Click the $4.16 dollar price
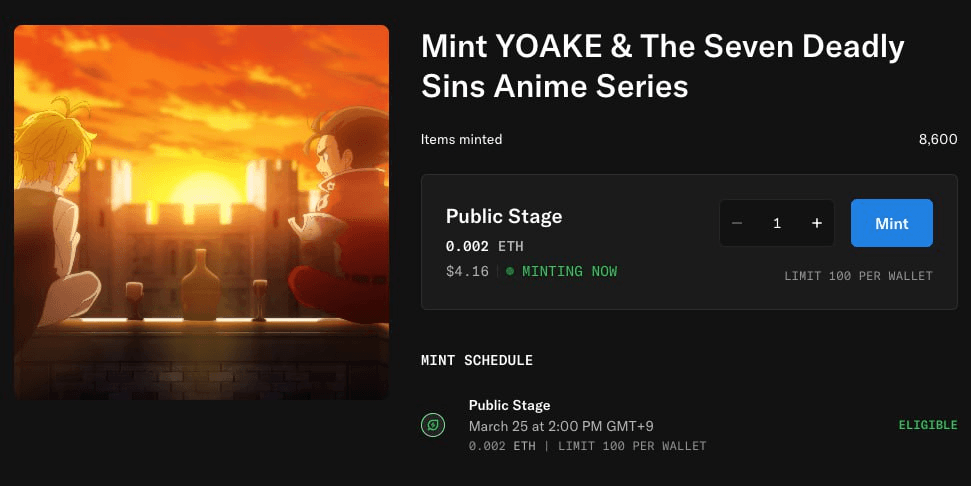This screenshot has width=971, height=486. 467,271
